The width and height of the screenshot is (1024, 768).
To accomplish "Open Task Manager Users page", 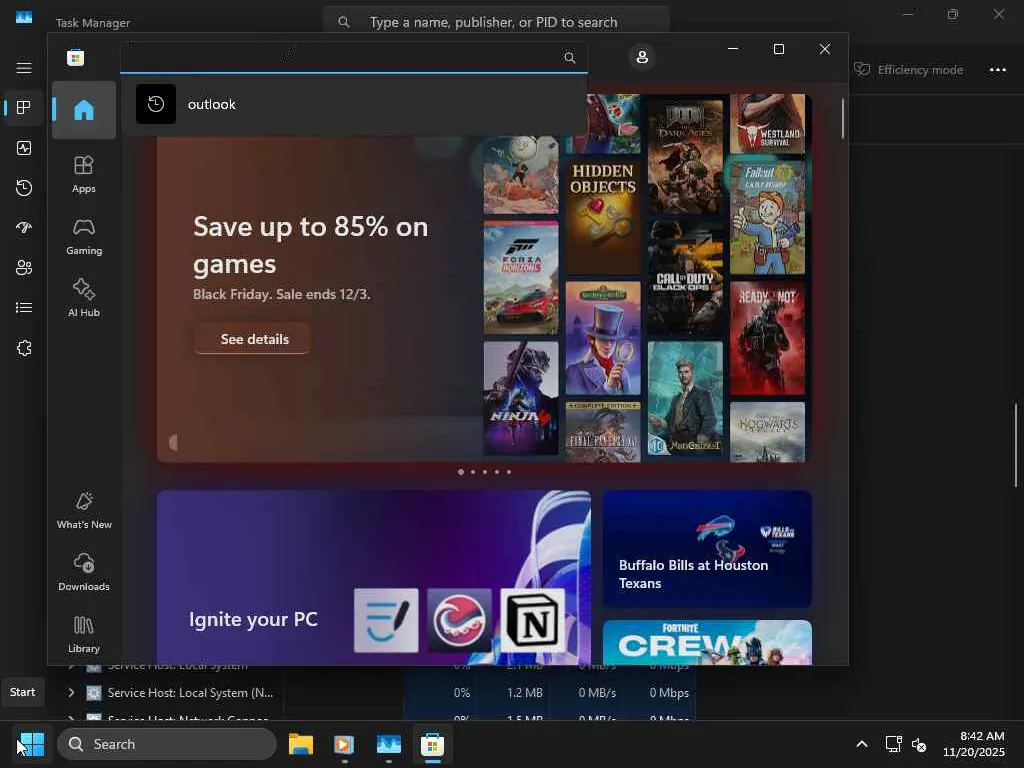I will [x=24, y=268].
